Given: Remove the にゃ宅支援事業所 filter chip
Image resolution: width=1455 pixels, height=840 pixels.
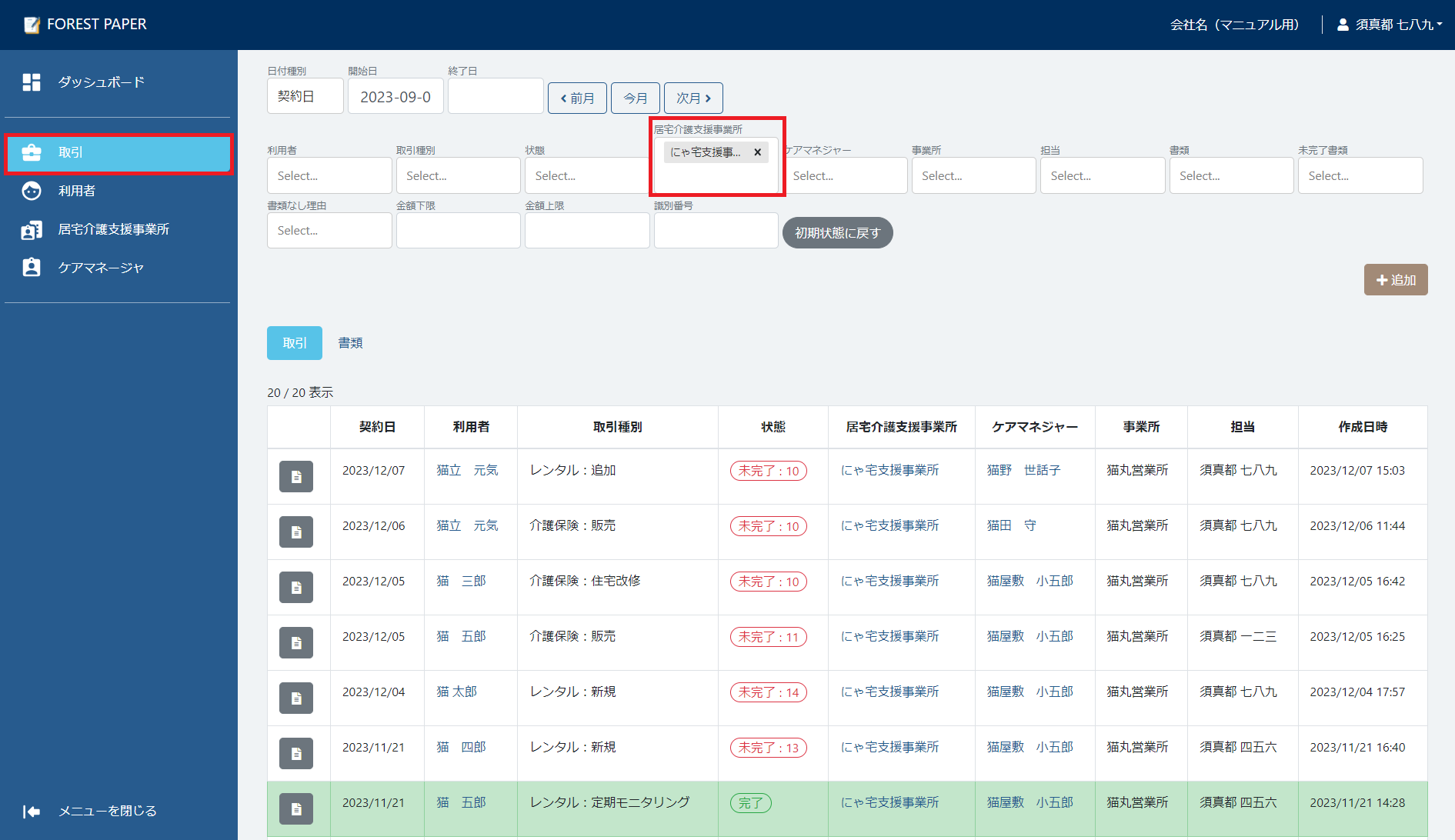Looking at the screenshot, I should 758,152.
